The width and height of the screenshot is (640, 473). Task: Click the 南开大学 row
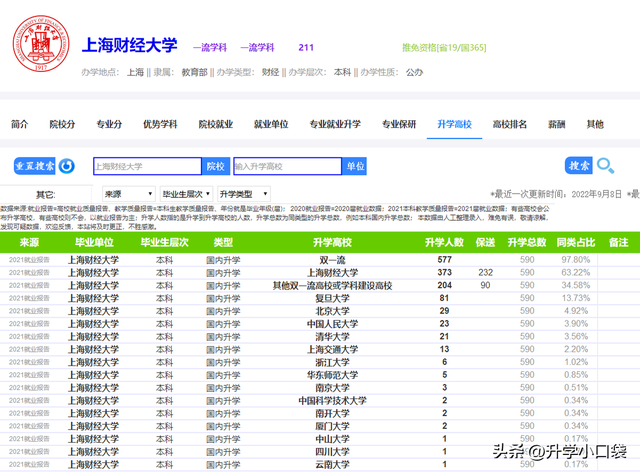320,413
